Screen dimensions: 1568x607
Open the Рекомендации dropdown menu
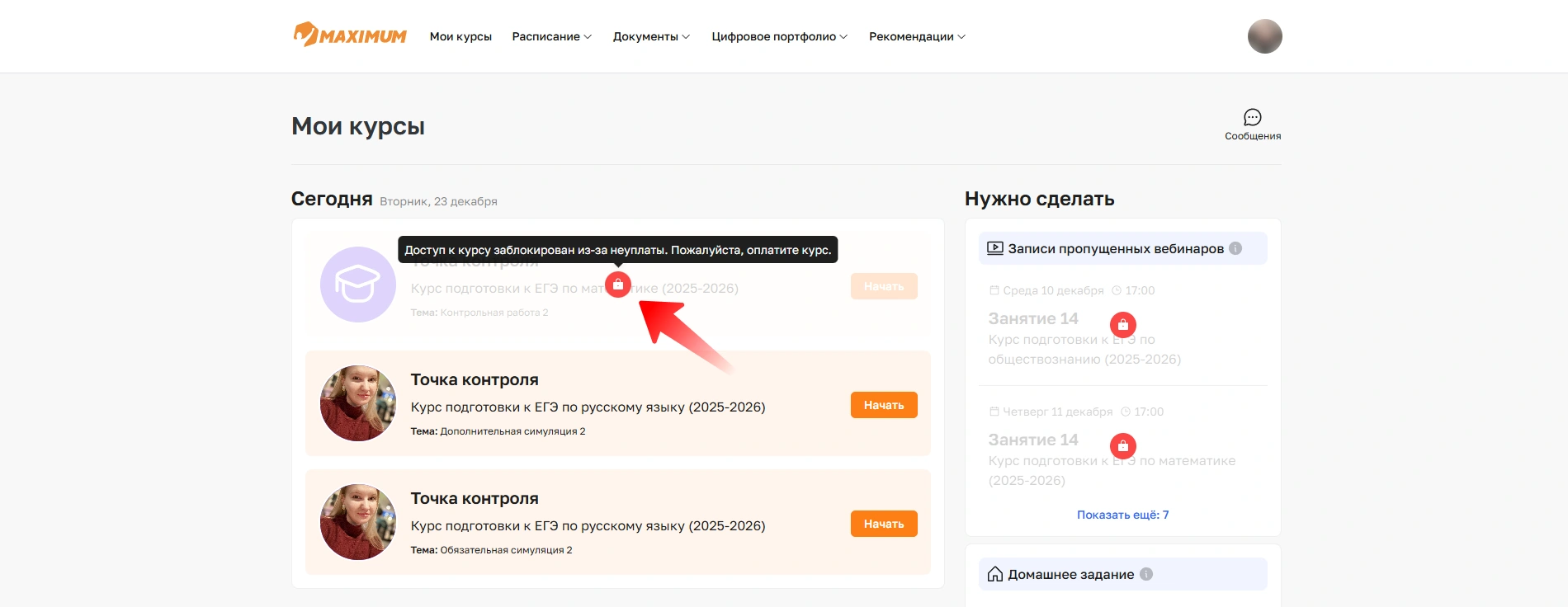pyautogui.click(x=917, y=36)
